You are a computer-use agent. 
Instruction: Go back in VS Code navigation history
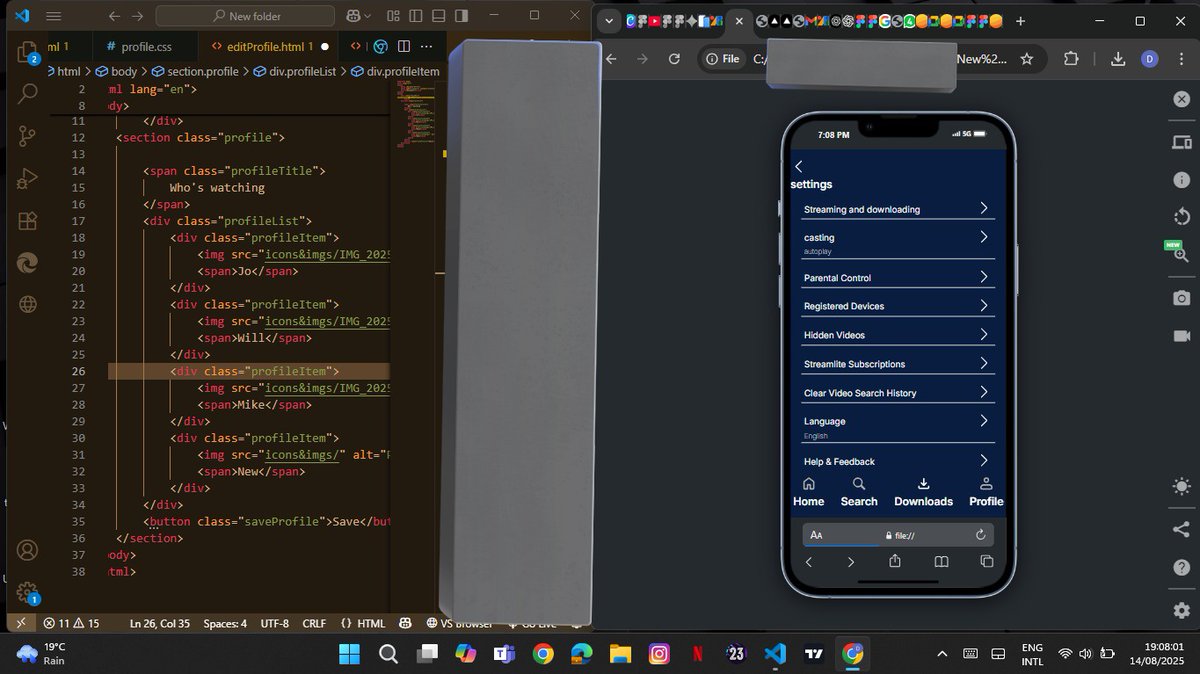pos(114,16)
